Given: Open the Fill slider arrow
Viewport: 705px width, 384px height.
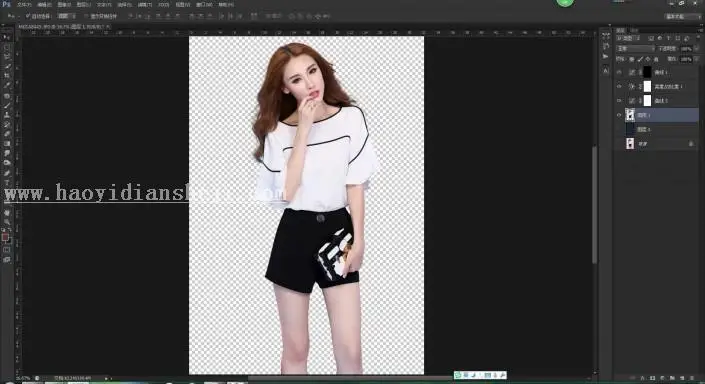Looking at the screenshot, I should [697, 59].
